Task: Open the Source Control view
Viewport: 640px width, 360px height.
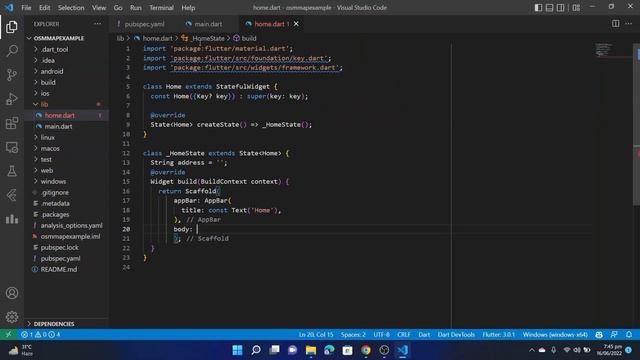Action: 12,75
